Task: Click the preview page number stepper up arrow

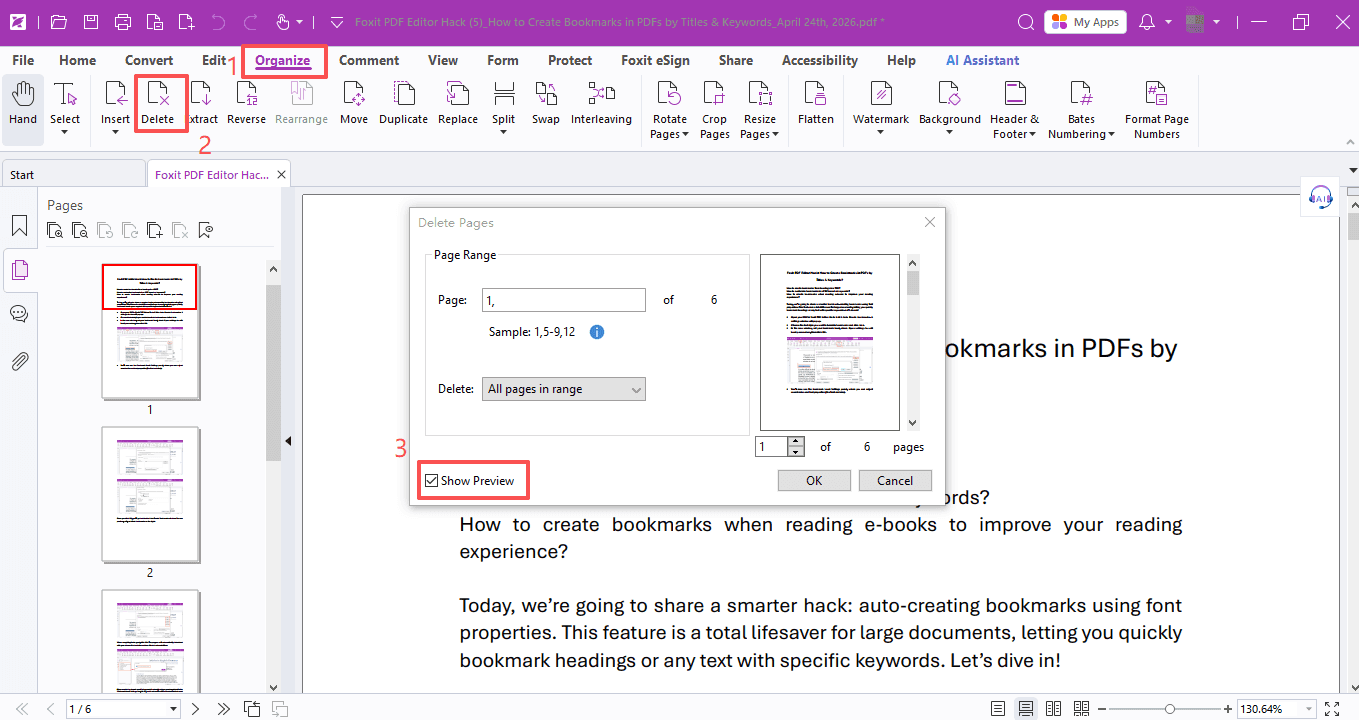Action: coord(796,442)
